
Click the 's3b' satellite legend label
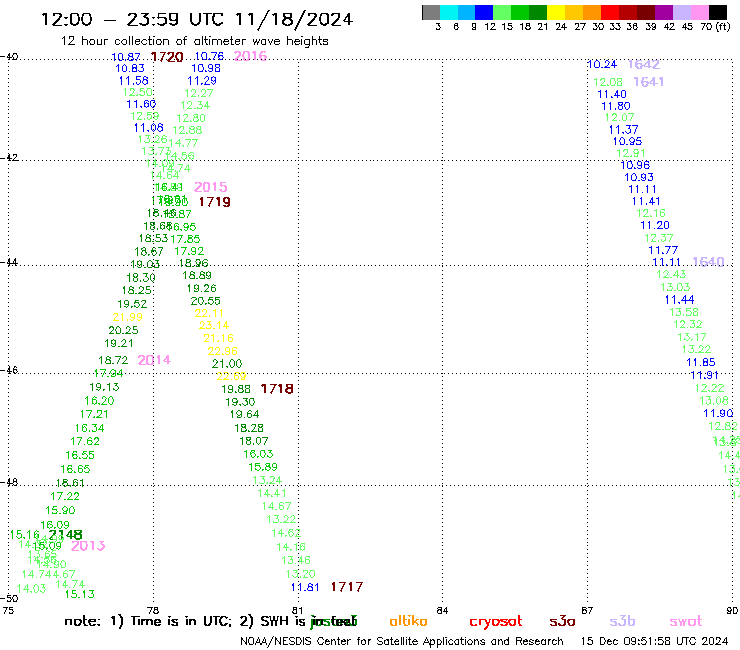tap(622, 621)
